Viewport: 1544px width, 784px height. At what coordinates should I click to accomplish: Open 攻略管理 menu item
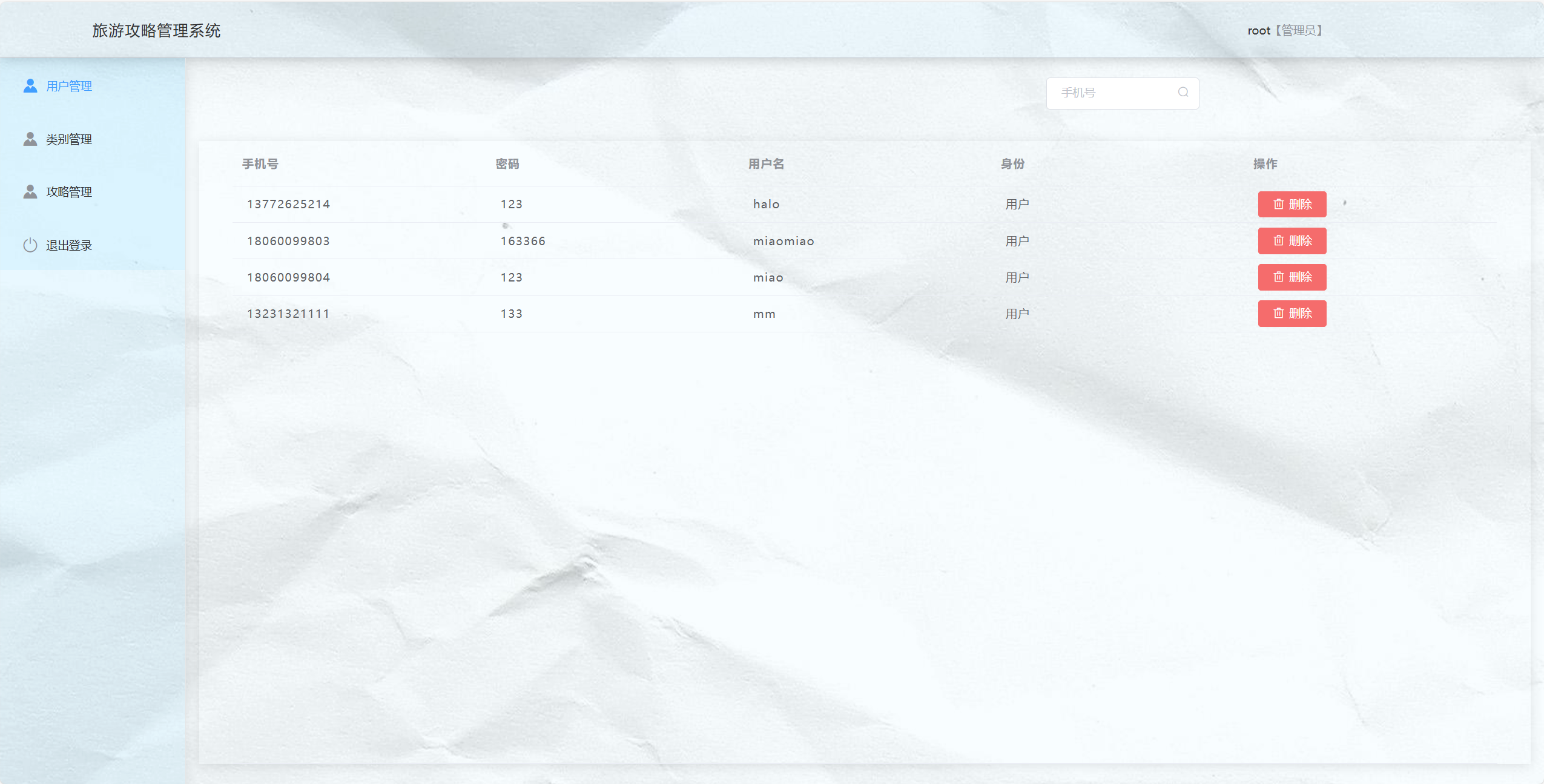69,192
